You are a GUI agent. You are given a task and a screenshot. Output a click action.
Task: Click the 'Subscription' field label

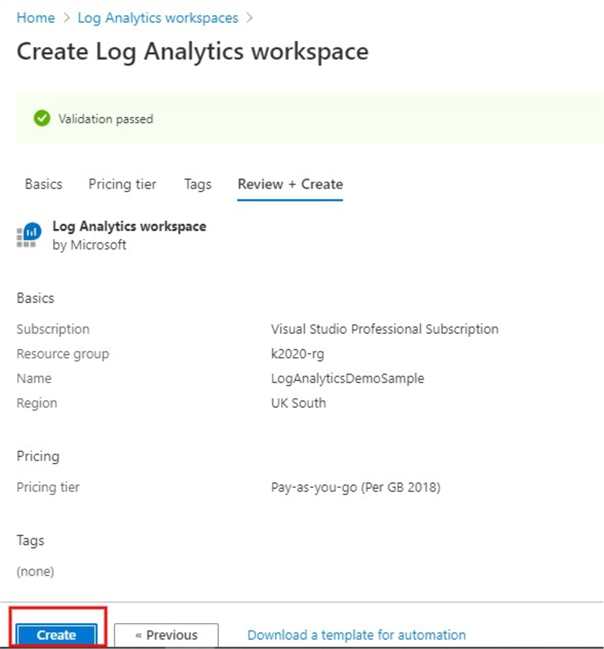(53, 329)
